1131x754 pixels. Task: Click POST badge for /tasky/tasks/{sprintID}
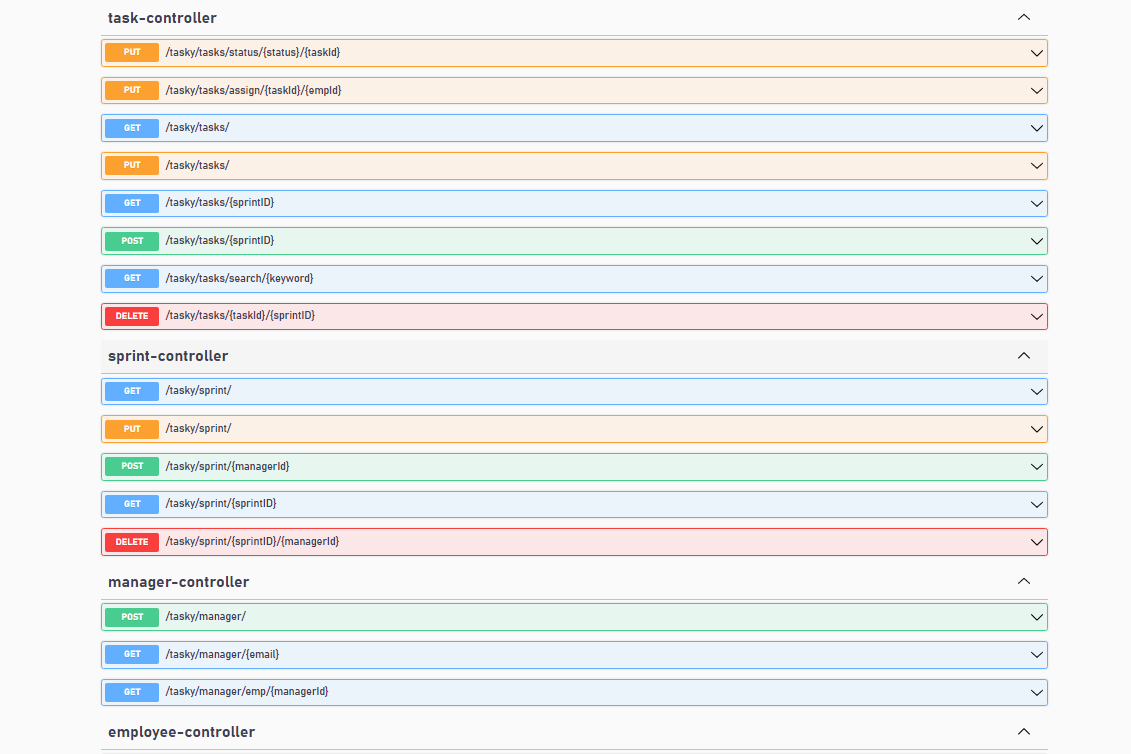coord(132,241)
